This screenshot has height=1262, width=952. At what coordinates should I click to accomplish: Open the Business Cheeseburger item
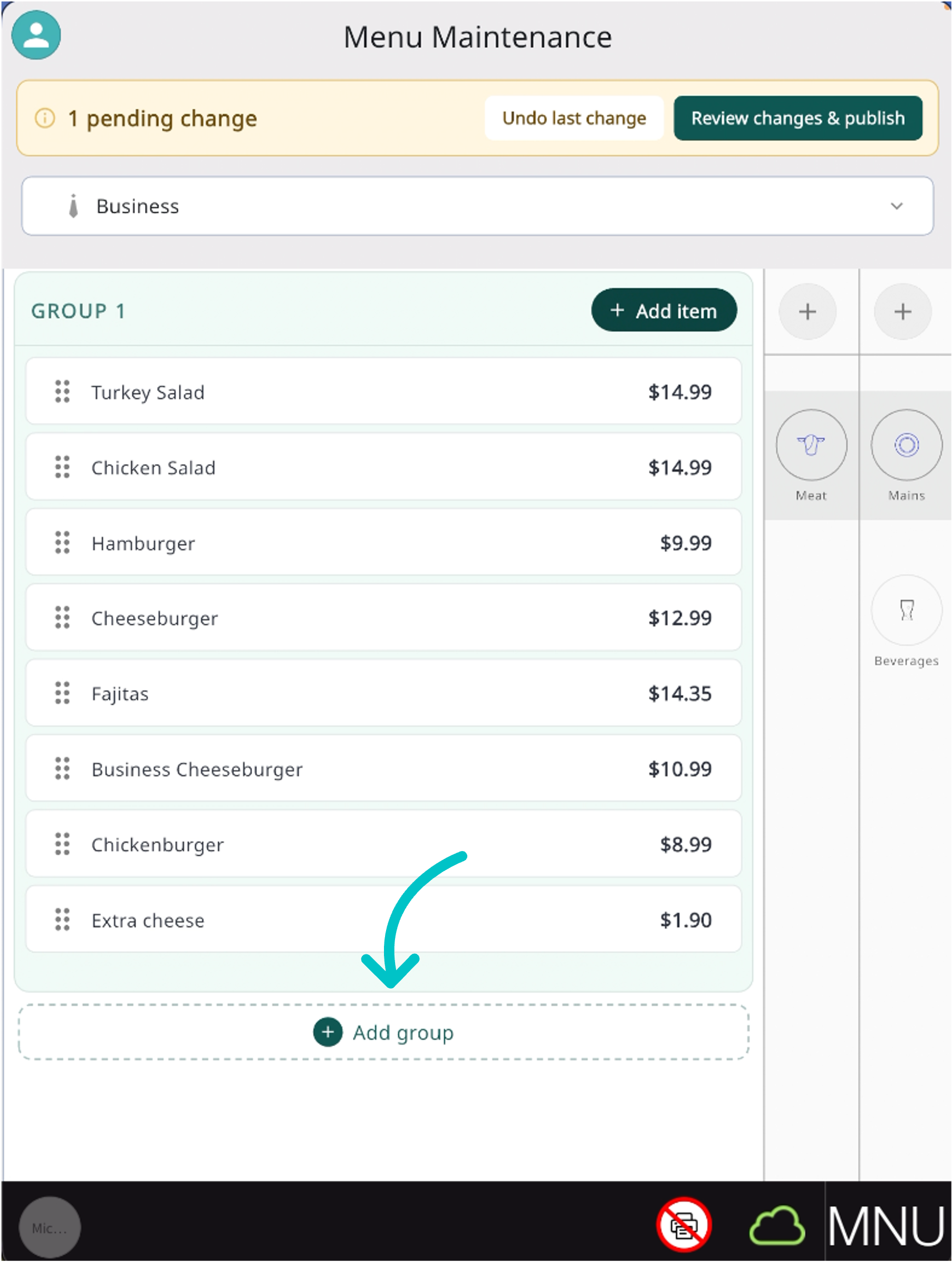click(383, 769)
